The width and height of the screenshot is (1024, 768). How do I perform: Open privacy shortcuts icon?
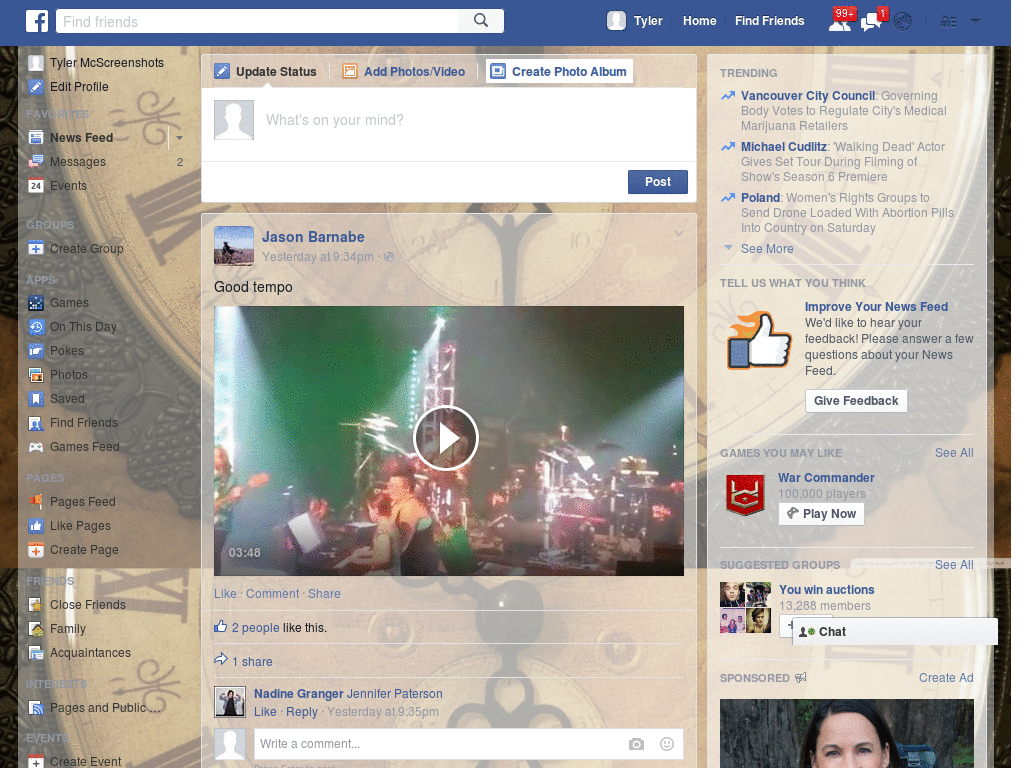point(948,22)
